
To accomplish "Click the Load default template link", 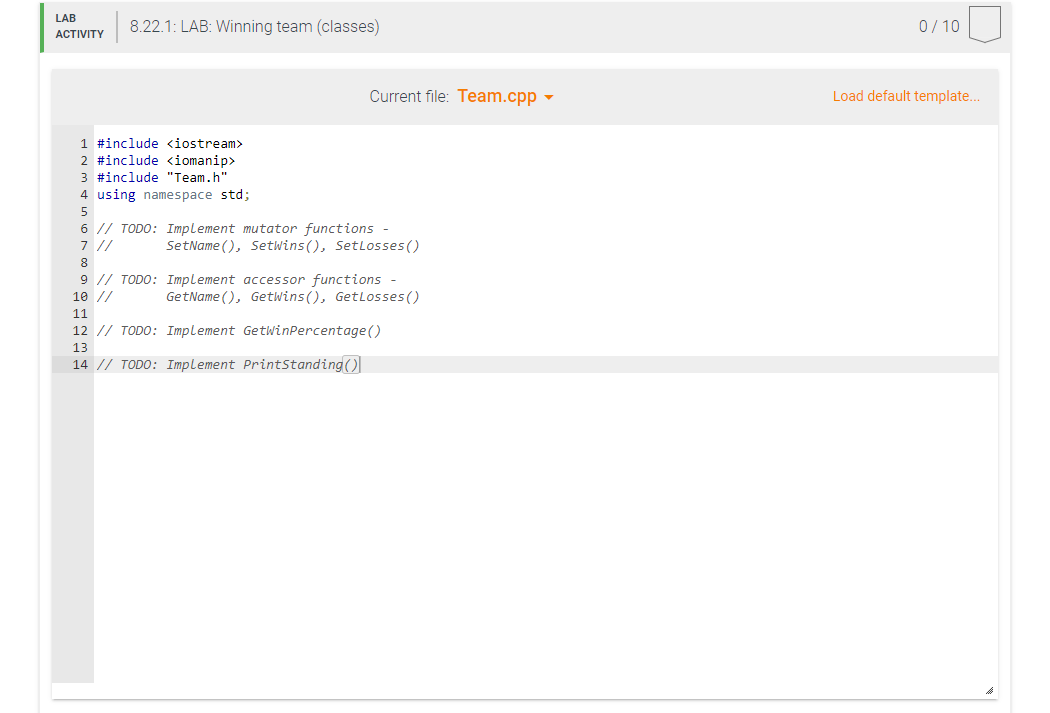I will (906, 96).
